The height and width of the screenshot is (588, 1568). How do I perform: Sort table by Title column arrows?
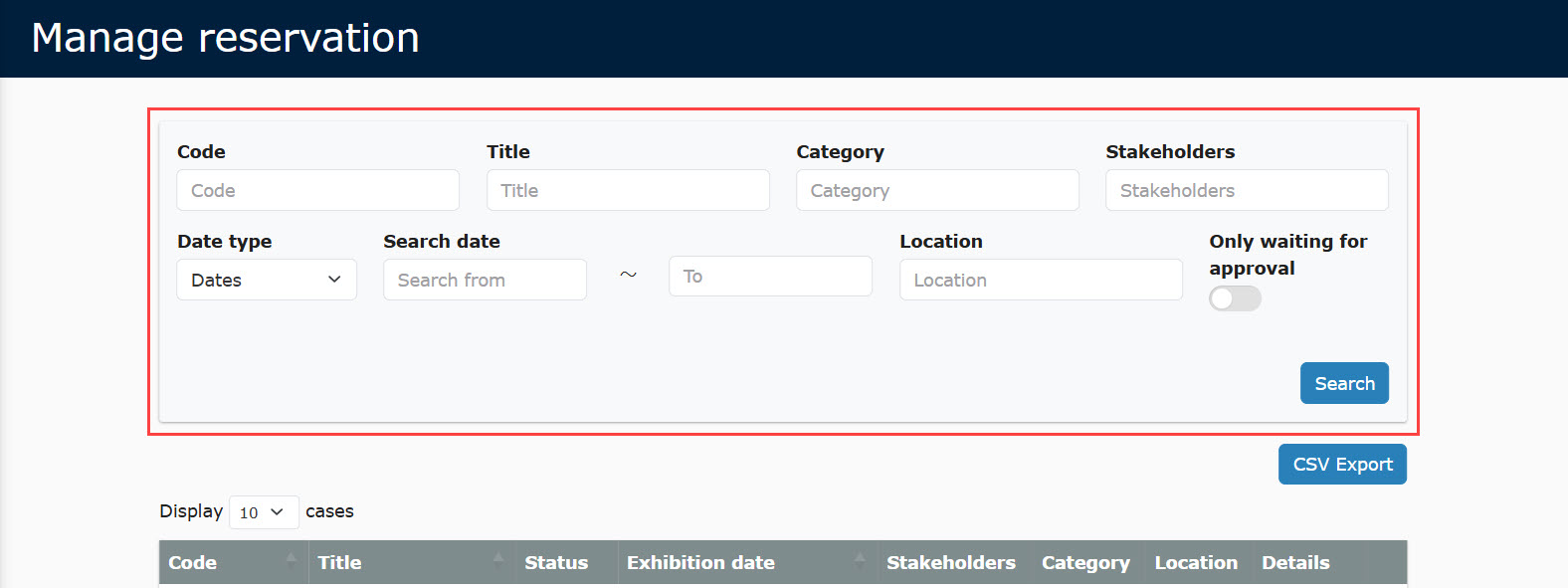[x=497, y=561]
